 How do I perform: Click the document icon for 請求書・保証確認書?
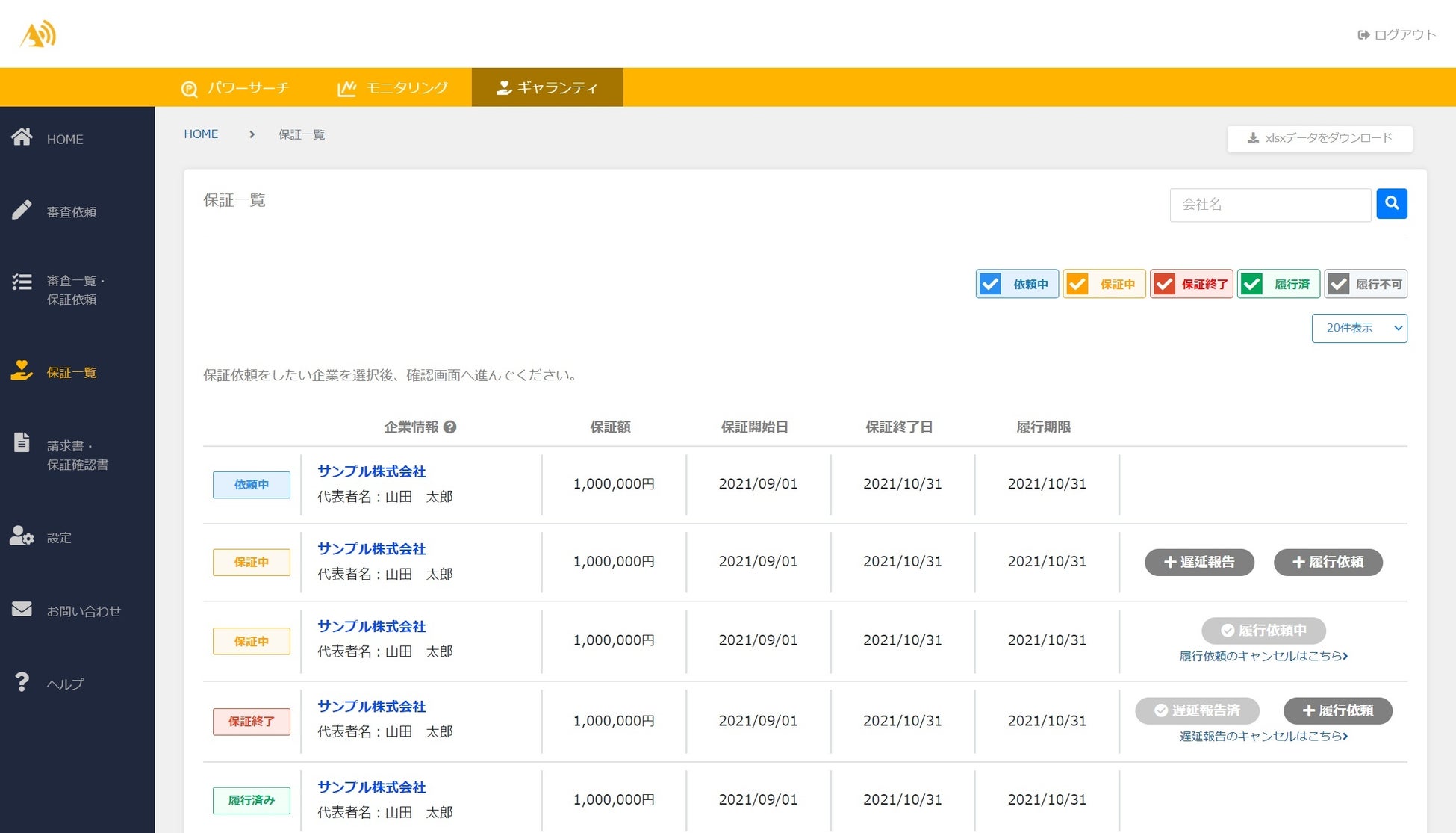(22, 442)
